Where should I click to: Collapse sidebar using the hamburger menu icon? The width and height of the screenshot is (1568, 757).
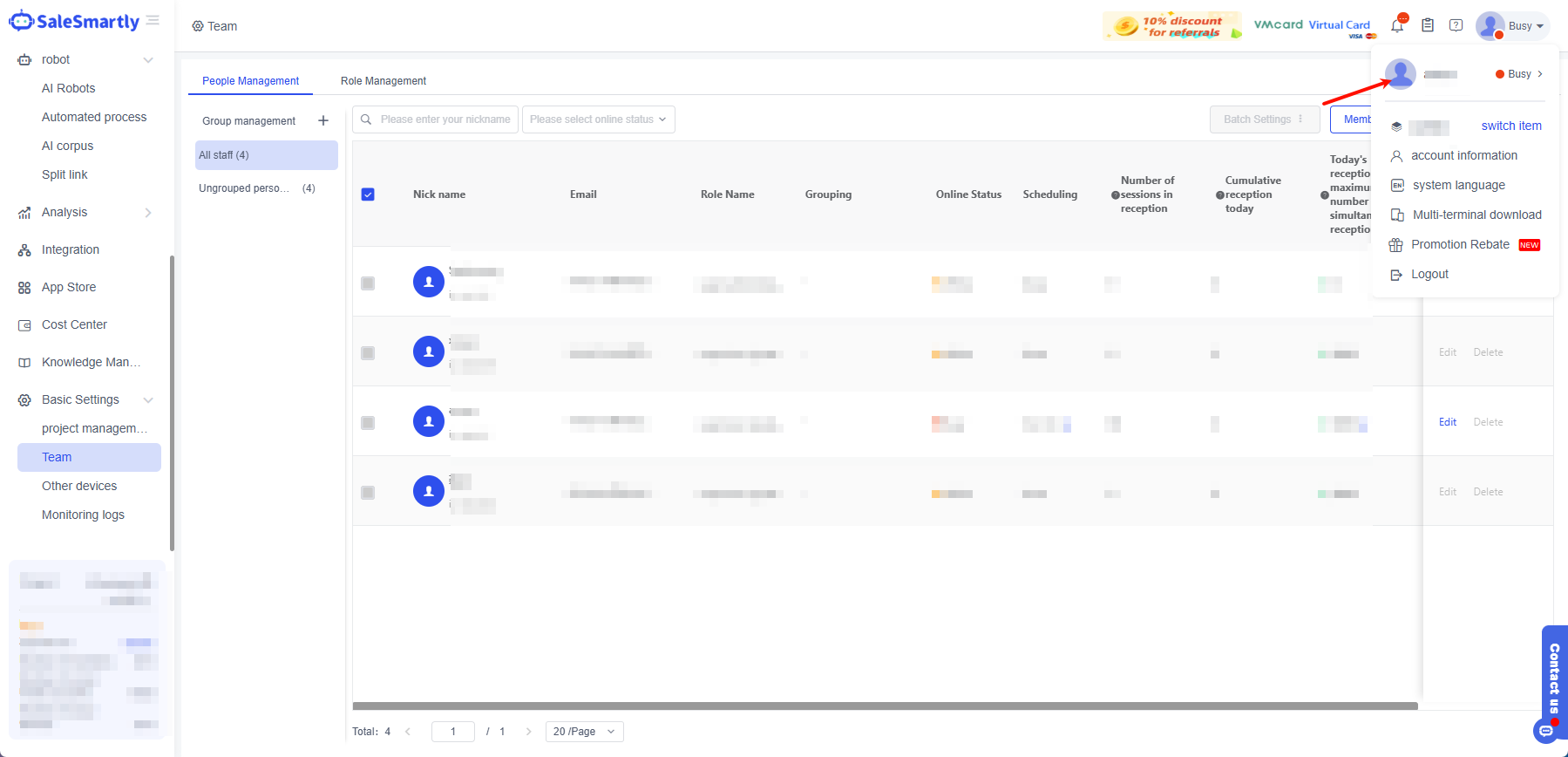pyautogui.click(x=153, y=20)
